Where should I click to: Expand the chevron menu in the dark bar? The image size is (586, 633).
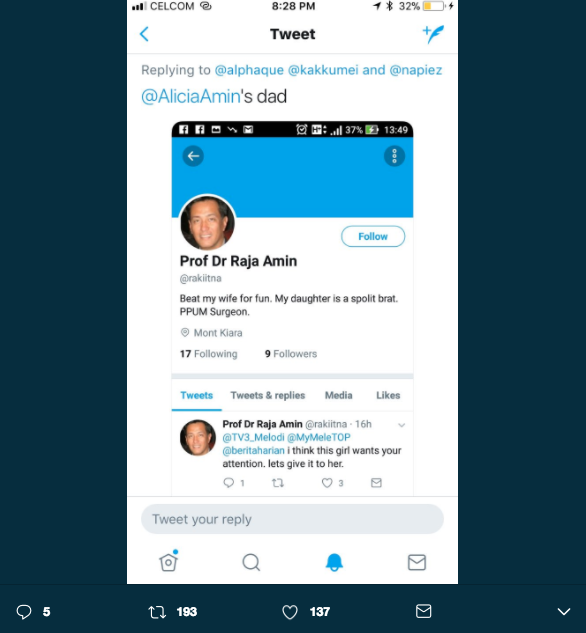[x=564, y=612]
